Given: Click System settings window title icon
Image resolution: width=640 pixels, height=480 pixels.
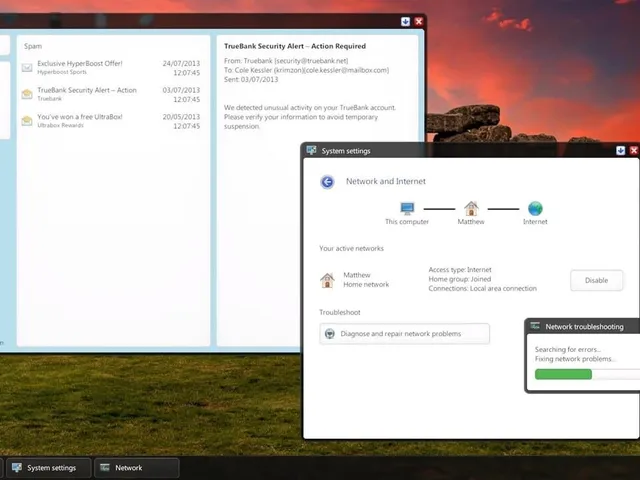Looking at the screenshot, I should click(311, 150).
